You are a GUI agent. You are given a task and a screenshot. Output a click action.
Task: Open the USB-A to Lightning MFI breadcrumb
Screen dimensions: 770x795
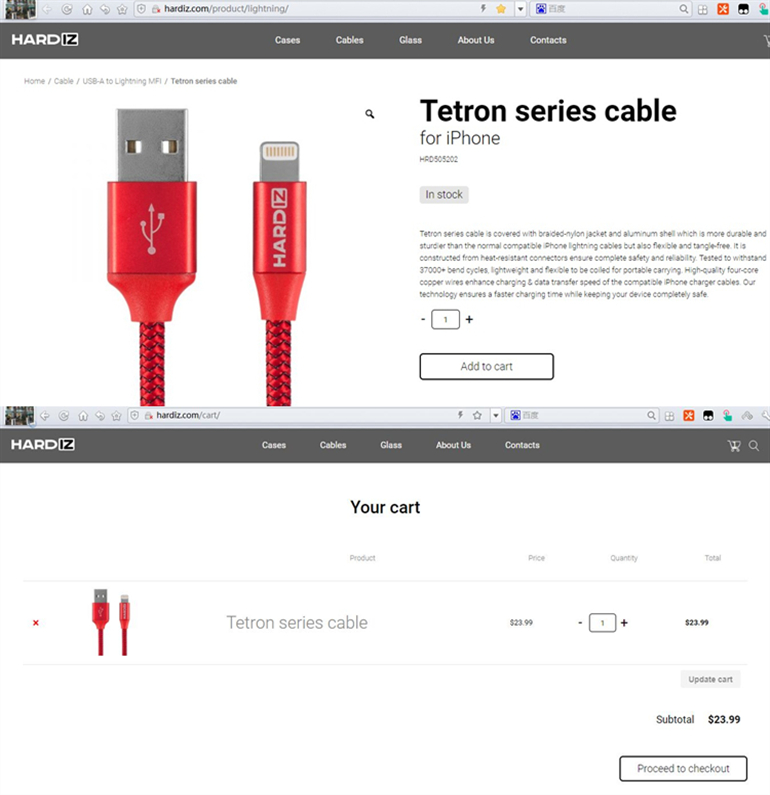click(122, 81)
